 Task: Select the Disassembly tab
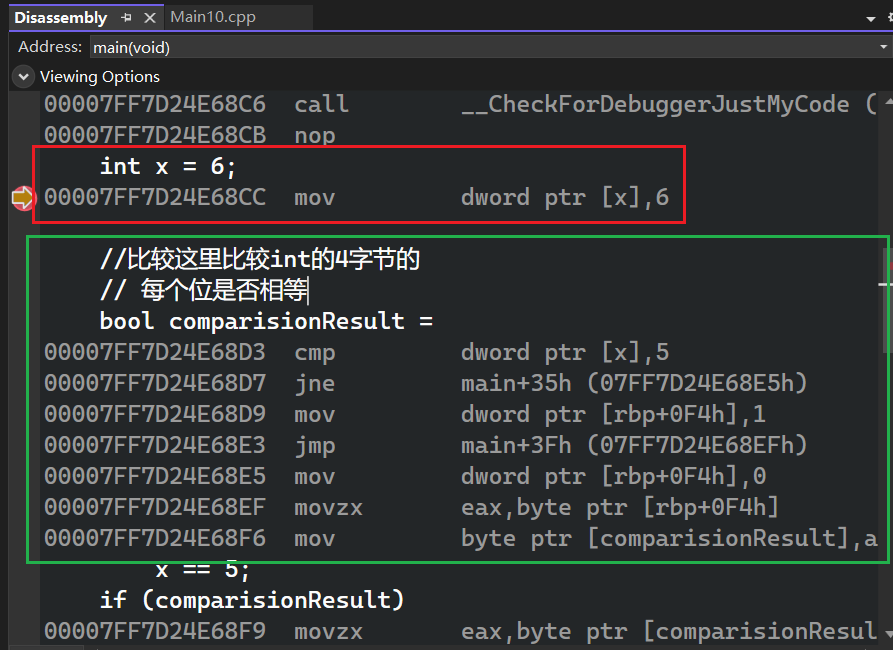(x=60, y=17)
